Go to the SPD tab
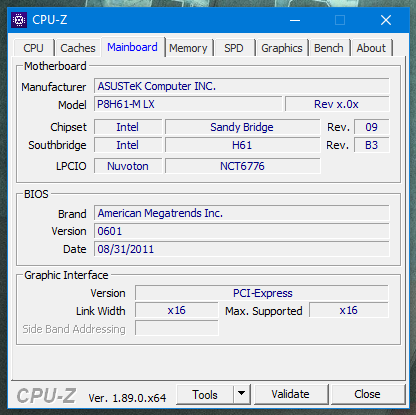This screenshot has width=416, height=415. click(x=234, y=48)
